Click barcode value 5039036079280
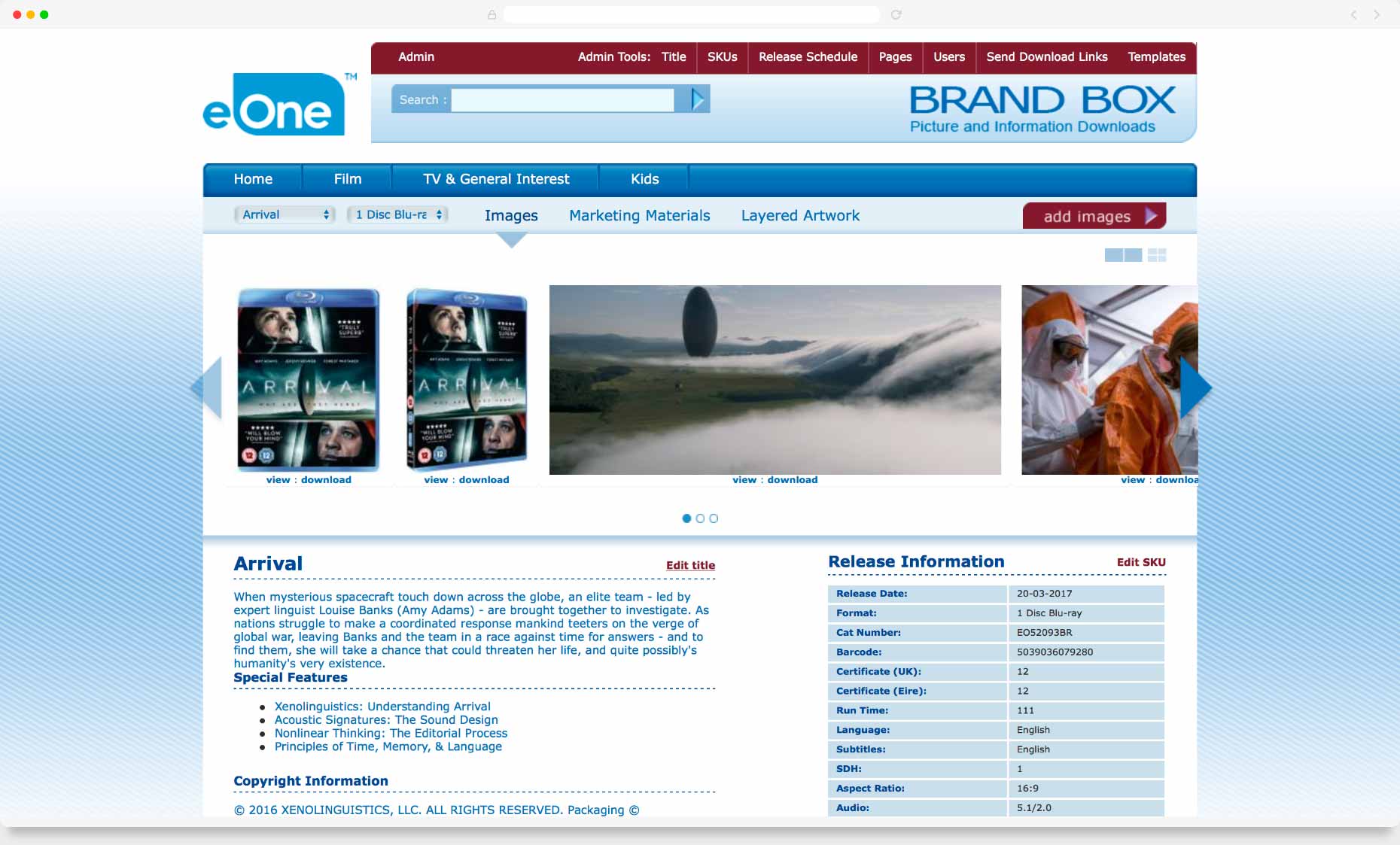The height and width of the screenshot is (845, 1400). point(1055,652)
